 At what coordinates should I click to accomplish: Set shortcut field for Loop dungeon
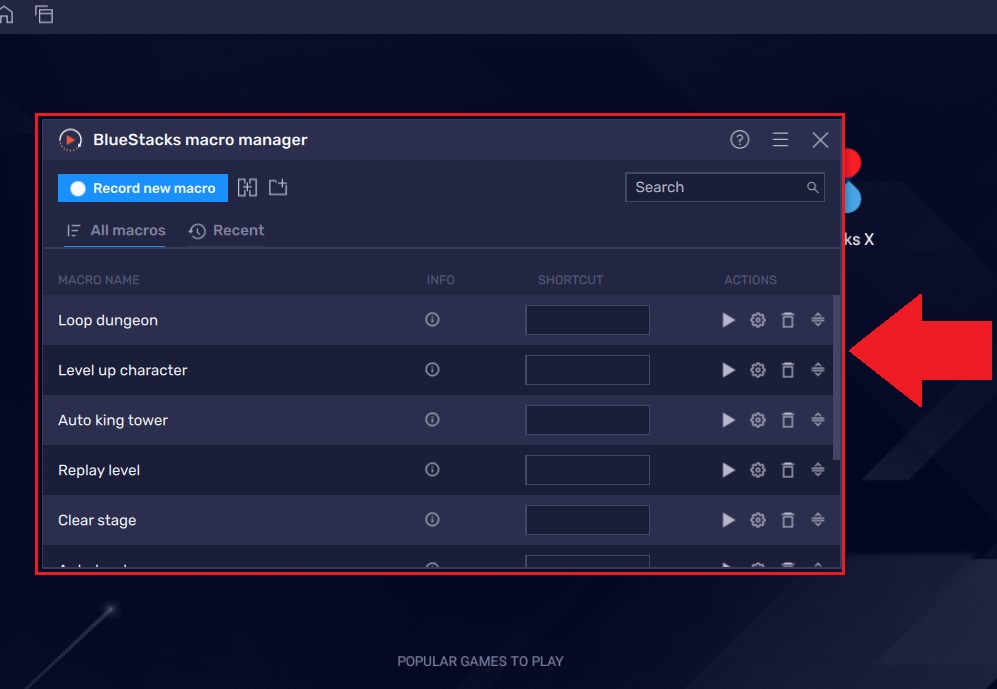point(588,320)
